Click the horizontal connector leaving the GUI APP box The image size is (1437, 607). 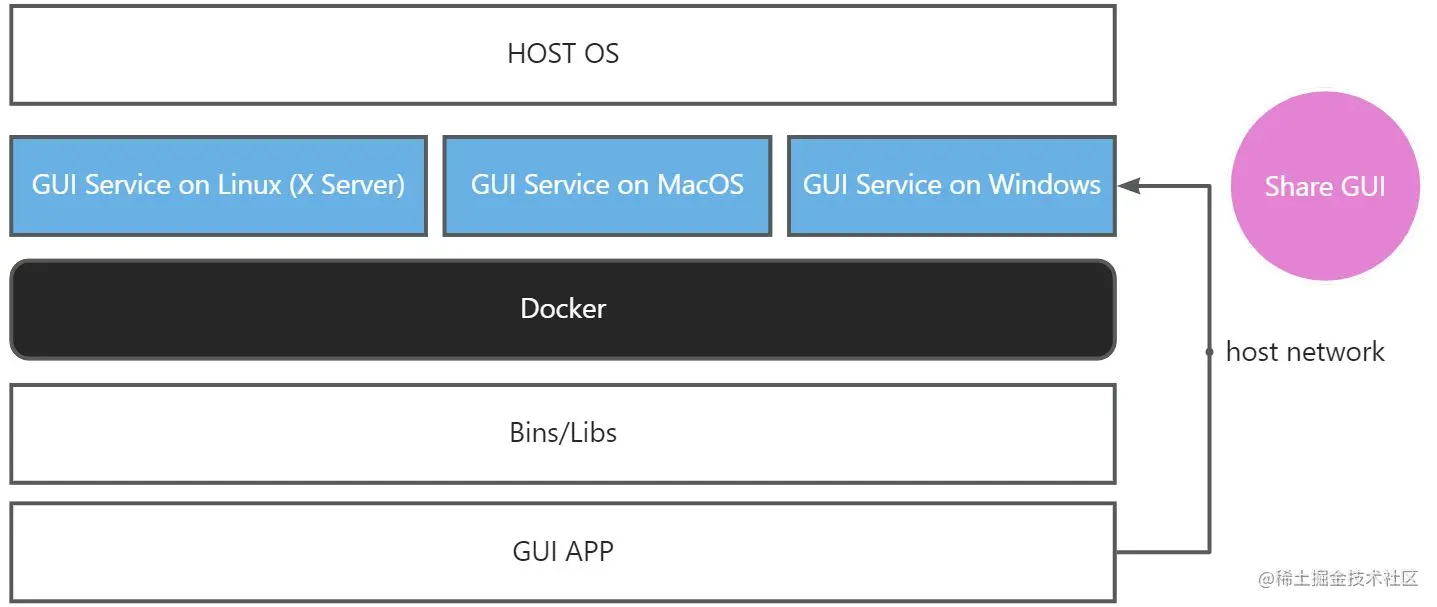pos(1160,551)
